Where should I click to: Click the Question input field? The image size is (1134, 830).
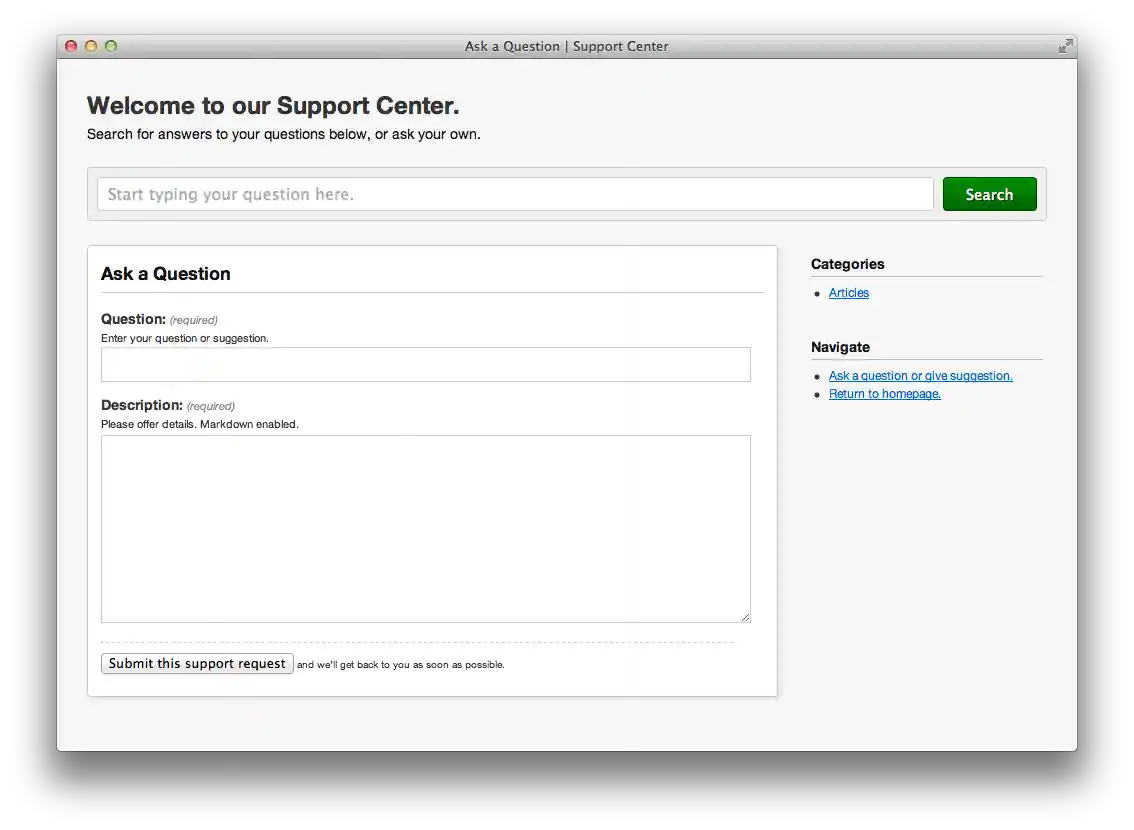point(425,364)
